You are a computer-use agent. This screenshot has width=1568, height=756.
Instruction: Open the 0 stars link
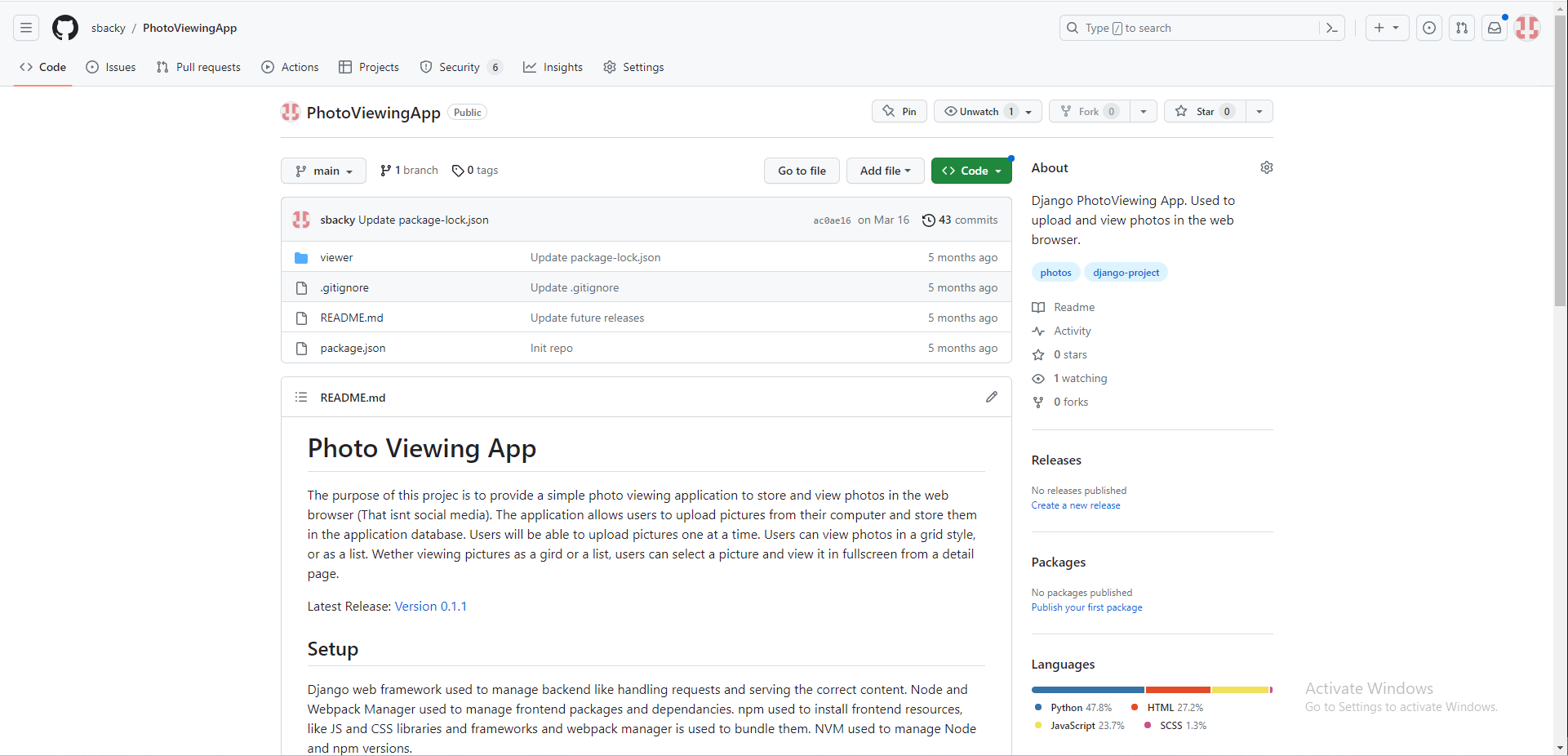point(1059,354)
